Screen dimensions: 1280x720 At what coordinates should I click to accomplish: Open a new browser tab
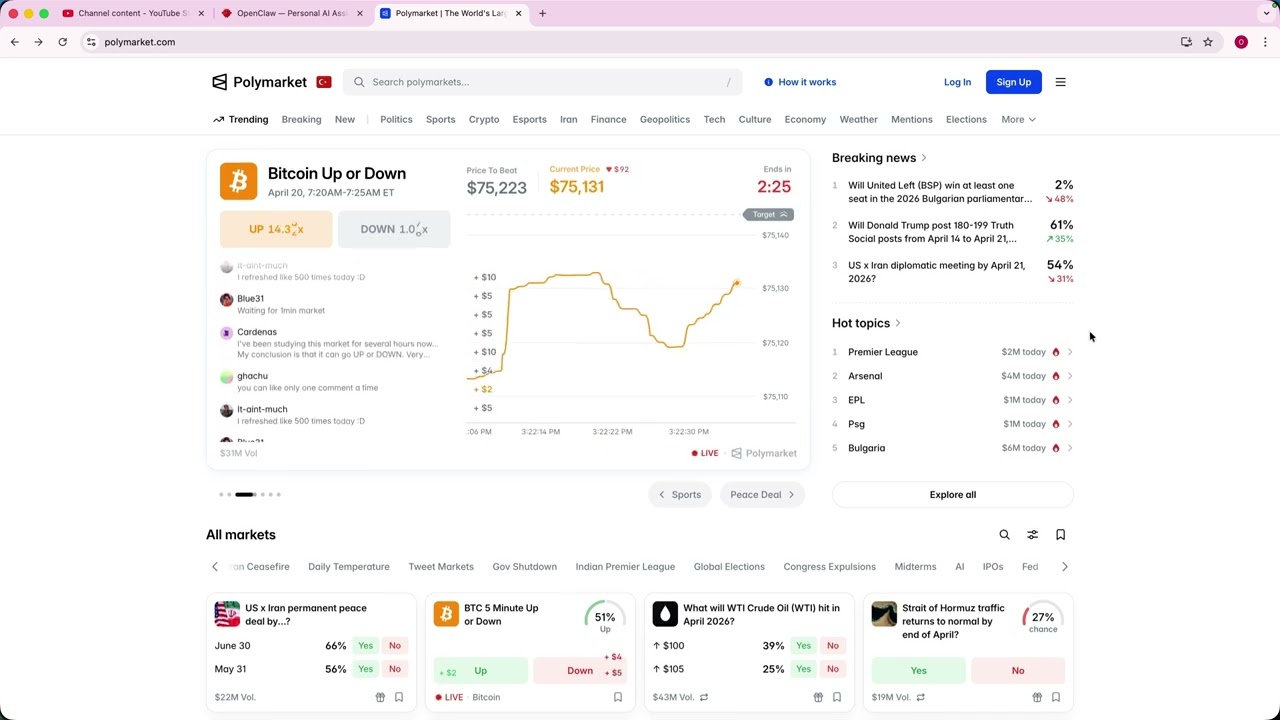(542, 13)
